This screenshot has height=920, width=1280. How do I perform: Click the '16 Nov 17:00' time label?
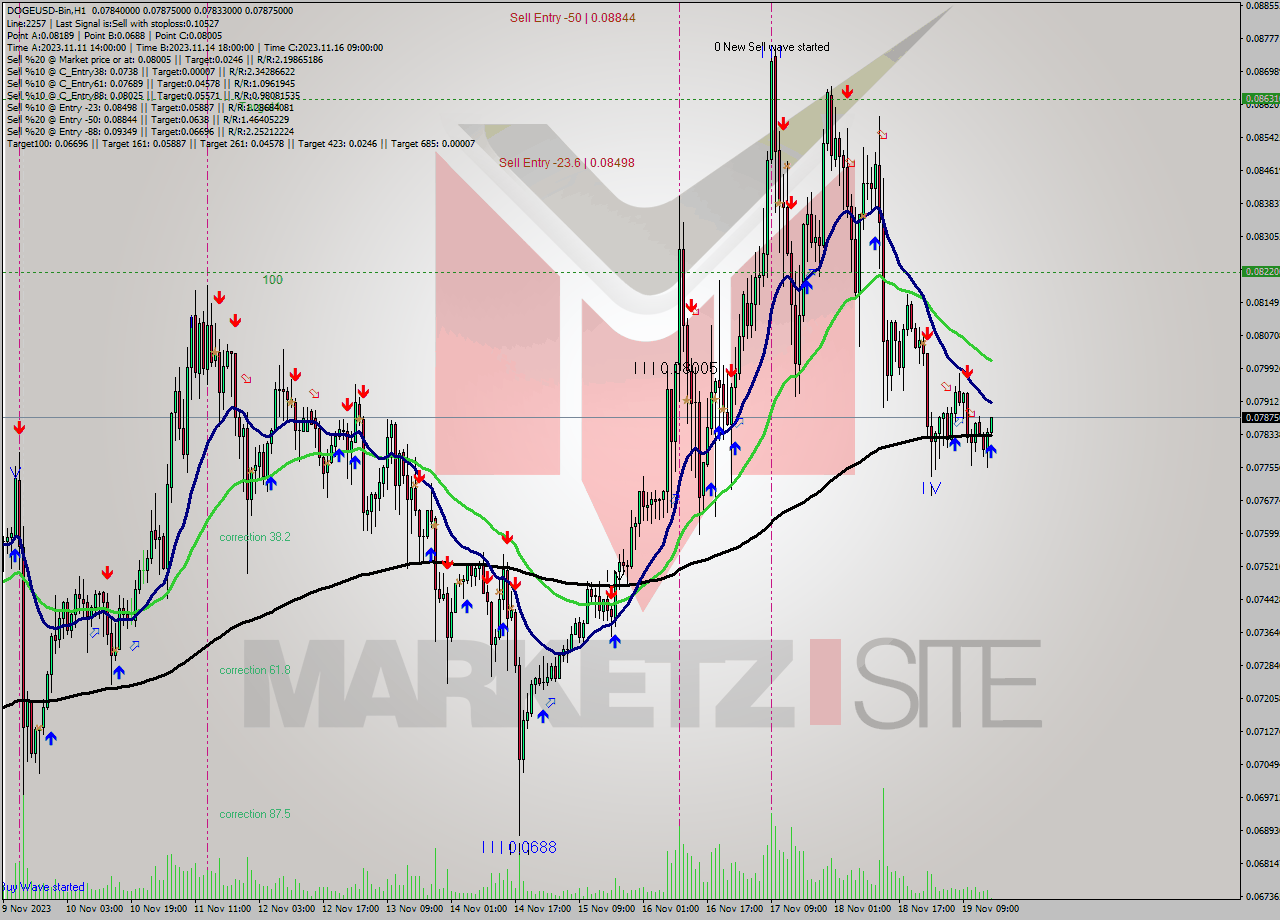(x=735, y=909)
